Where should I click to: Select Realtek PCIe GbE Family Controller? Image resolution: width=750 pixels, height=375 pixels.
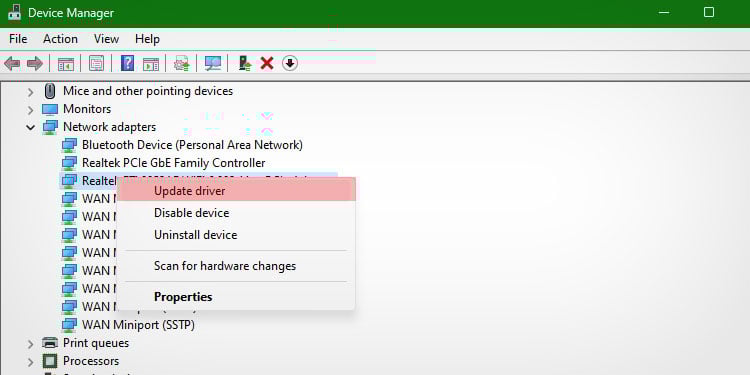pos(173,163)
